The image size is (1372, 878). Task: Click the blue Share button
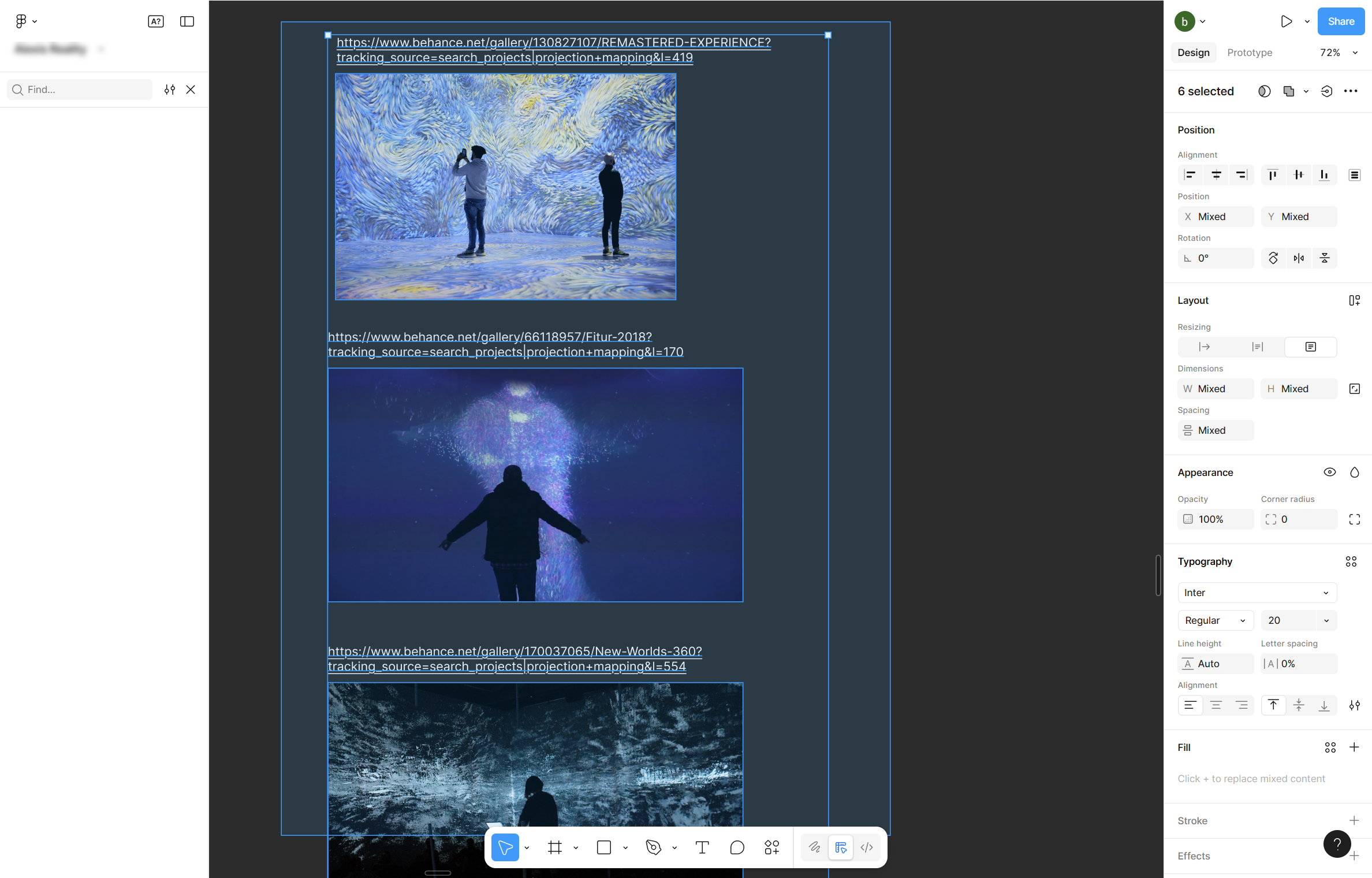click(1340, 21)
